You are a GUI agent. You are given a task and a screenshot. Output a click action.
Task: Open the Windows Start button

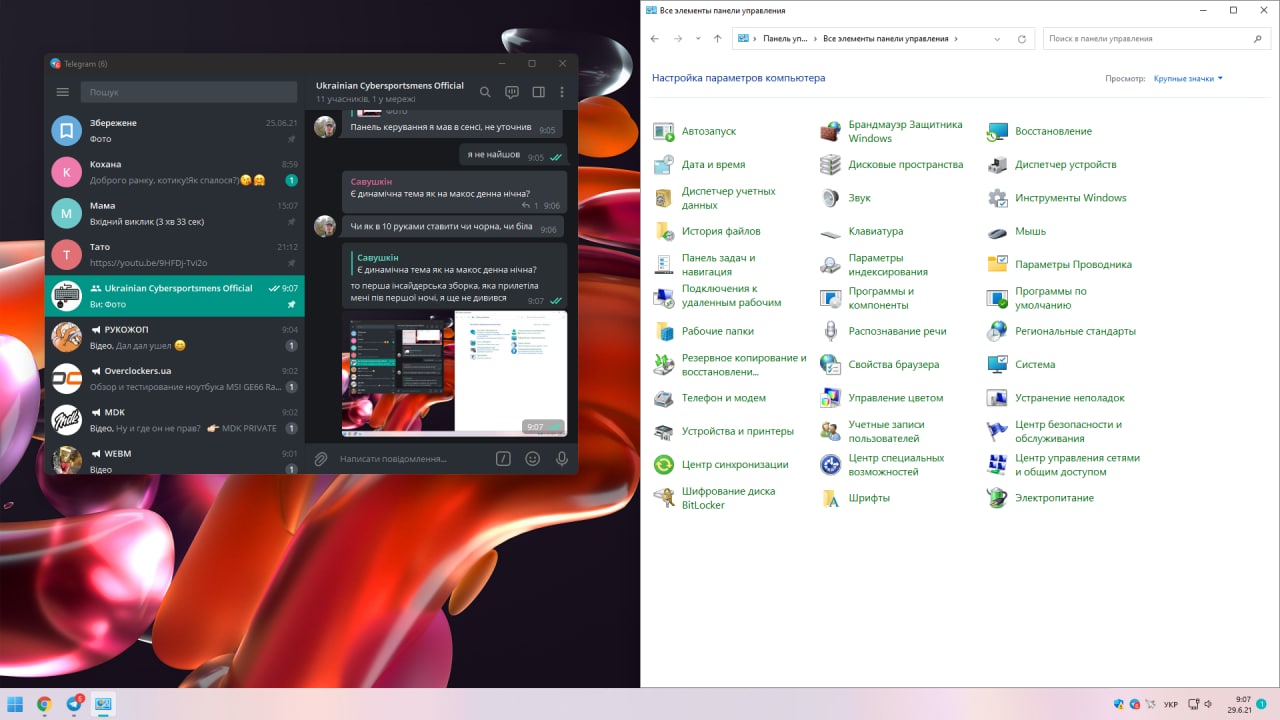(x=16, y=704)
